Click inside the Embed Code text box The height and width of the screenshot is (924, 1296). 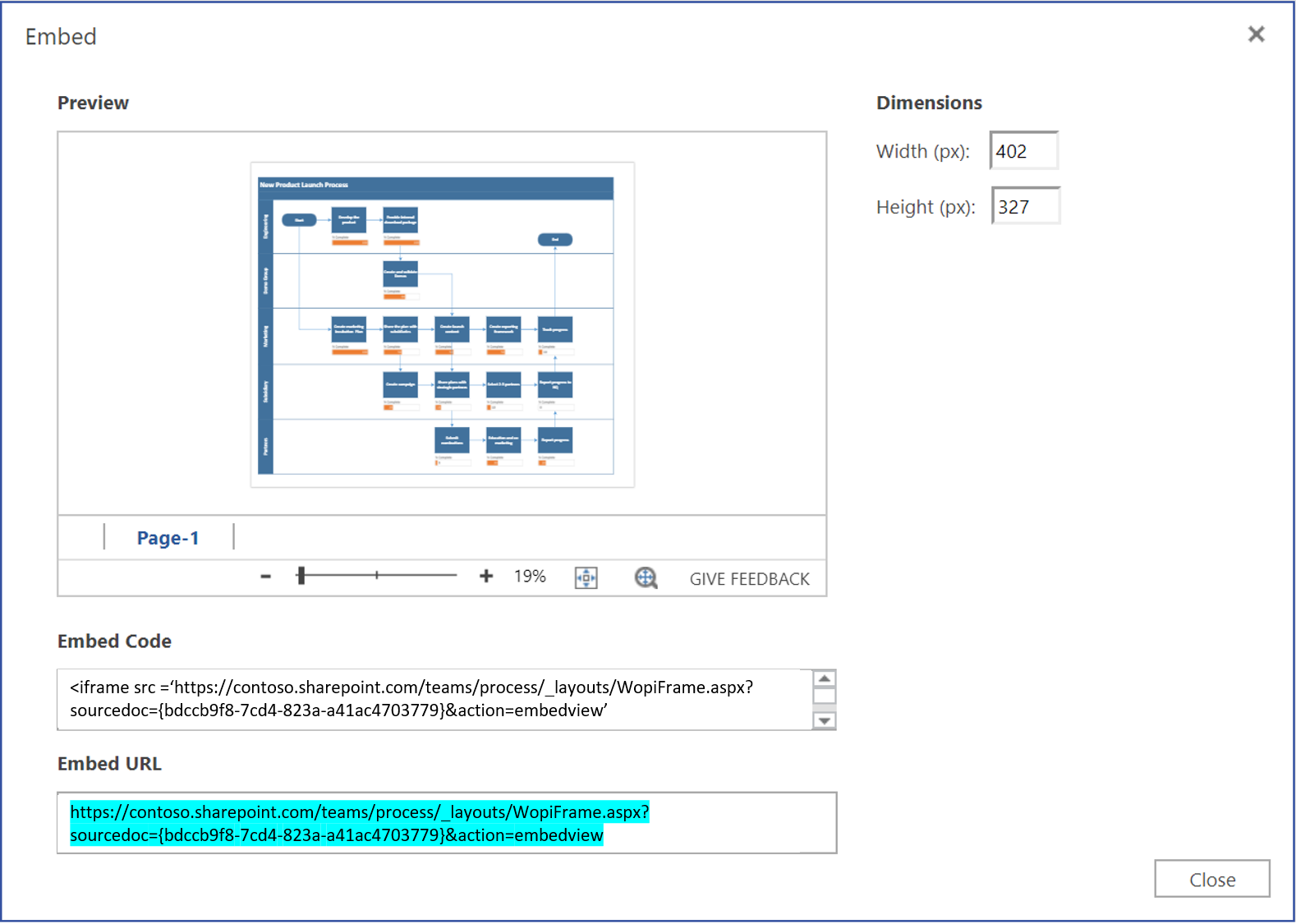point(435,699)
